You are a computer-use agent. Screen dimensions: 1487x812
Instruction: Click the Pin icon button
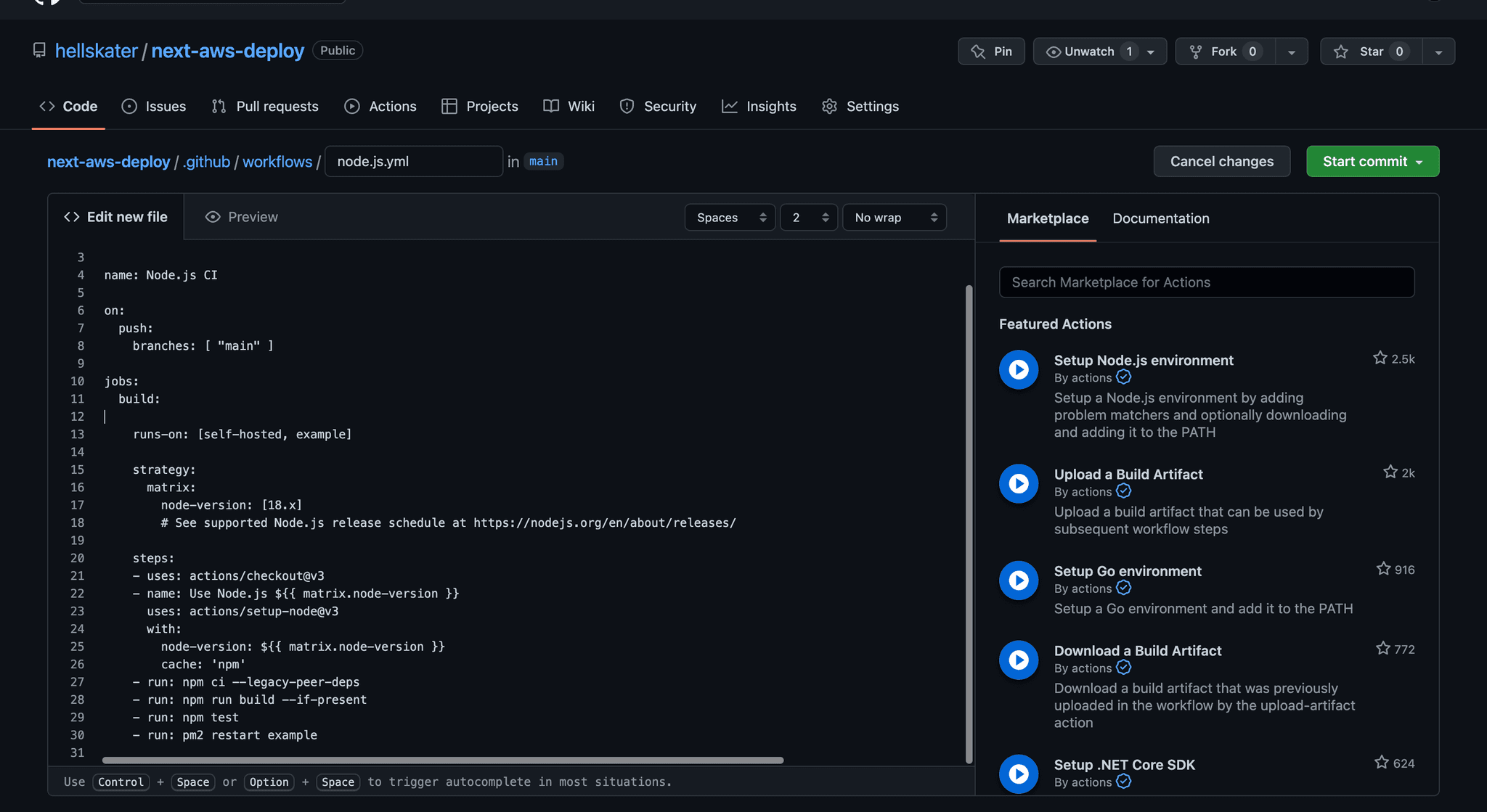click(x=978, y=51)
